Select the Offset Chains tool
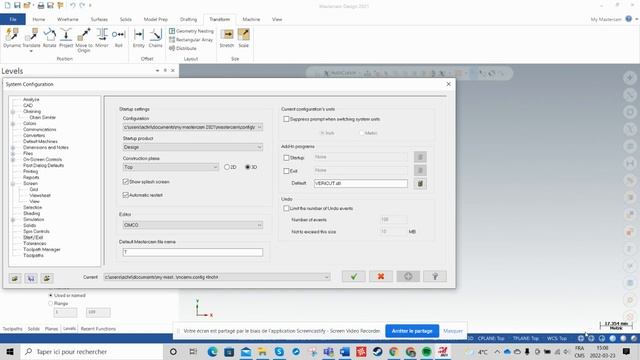 click(156, 38)
